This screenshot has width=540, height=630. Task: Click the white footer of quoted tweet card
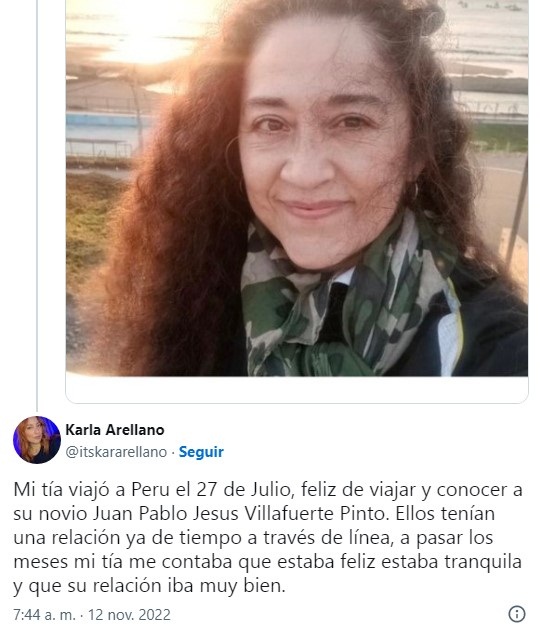point(297,389)
